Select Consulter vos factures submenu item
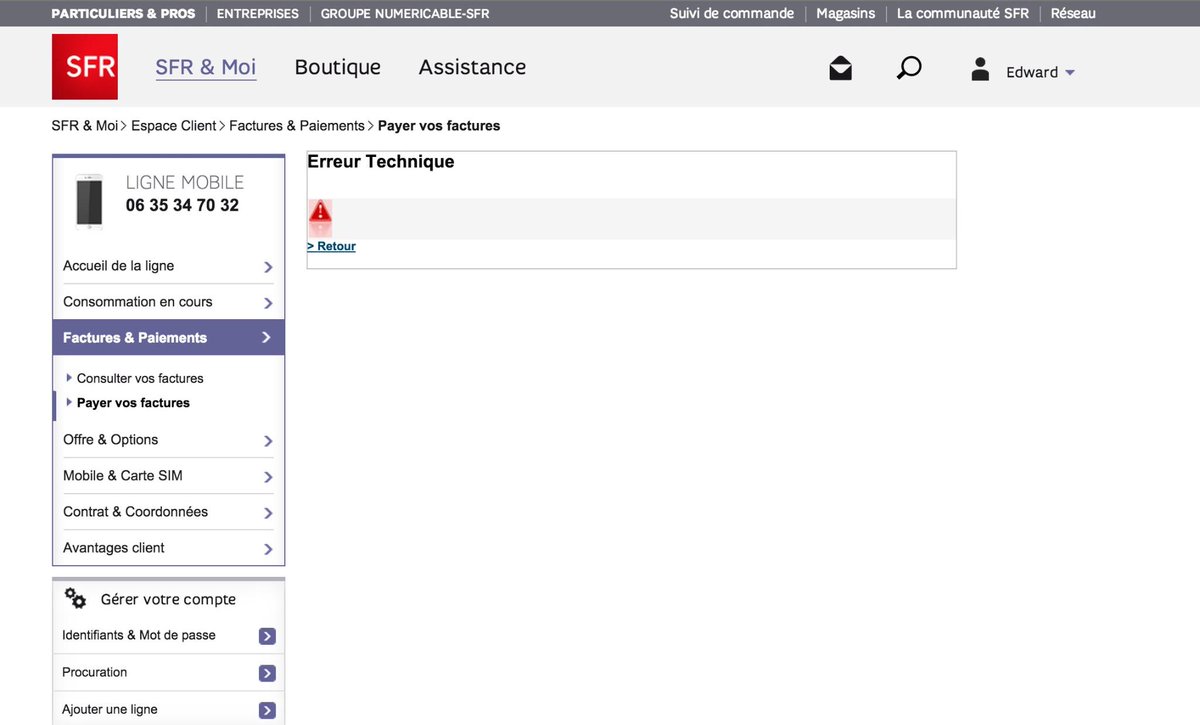 [140, 378]
